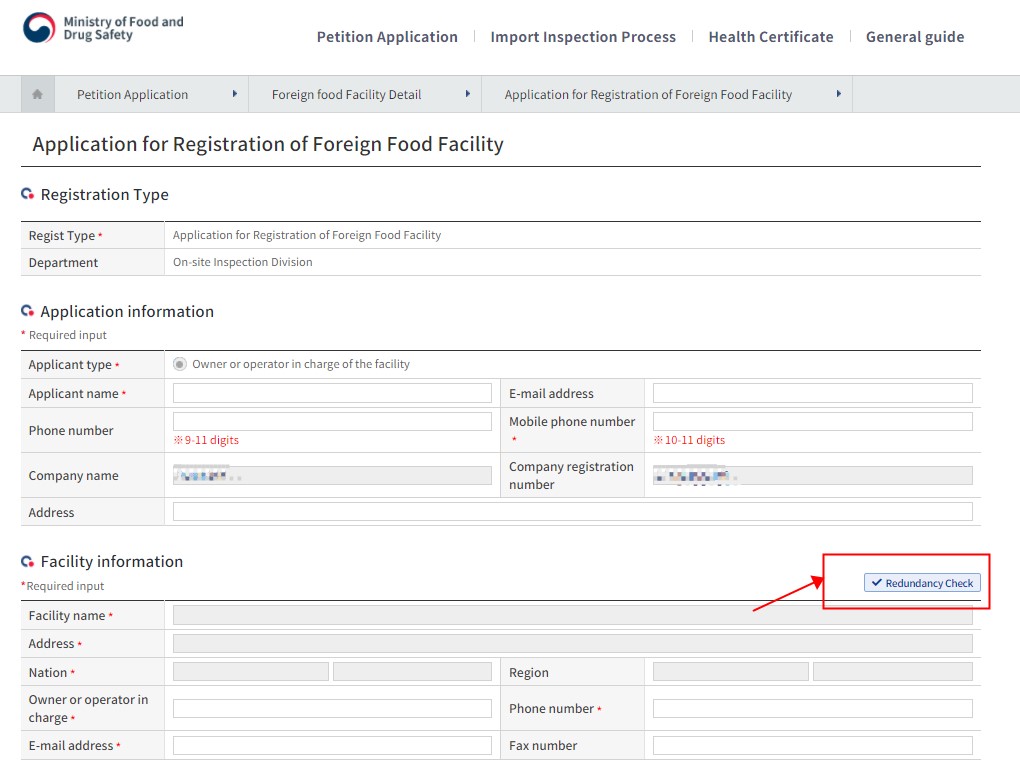Screen dimensions: 1020x775
Task: Click the Registration Type section bullet icon
Action: [x=27, y=194]
